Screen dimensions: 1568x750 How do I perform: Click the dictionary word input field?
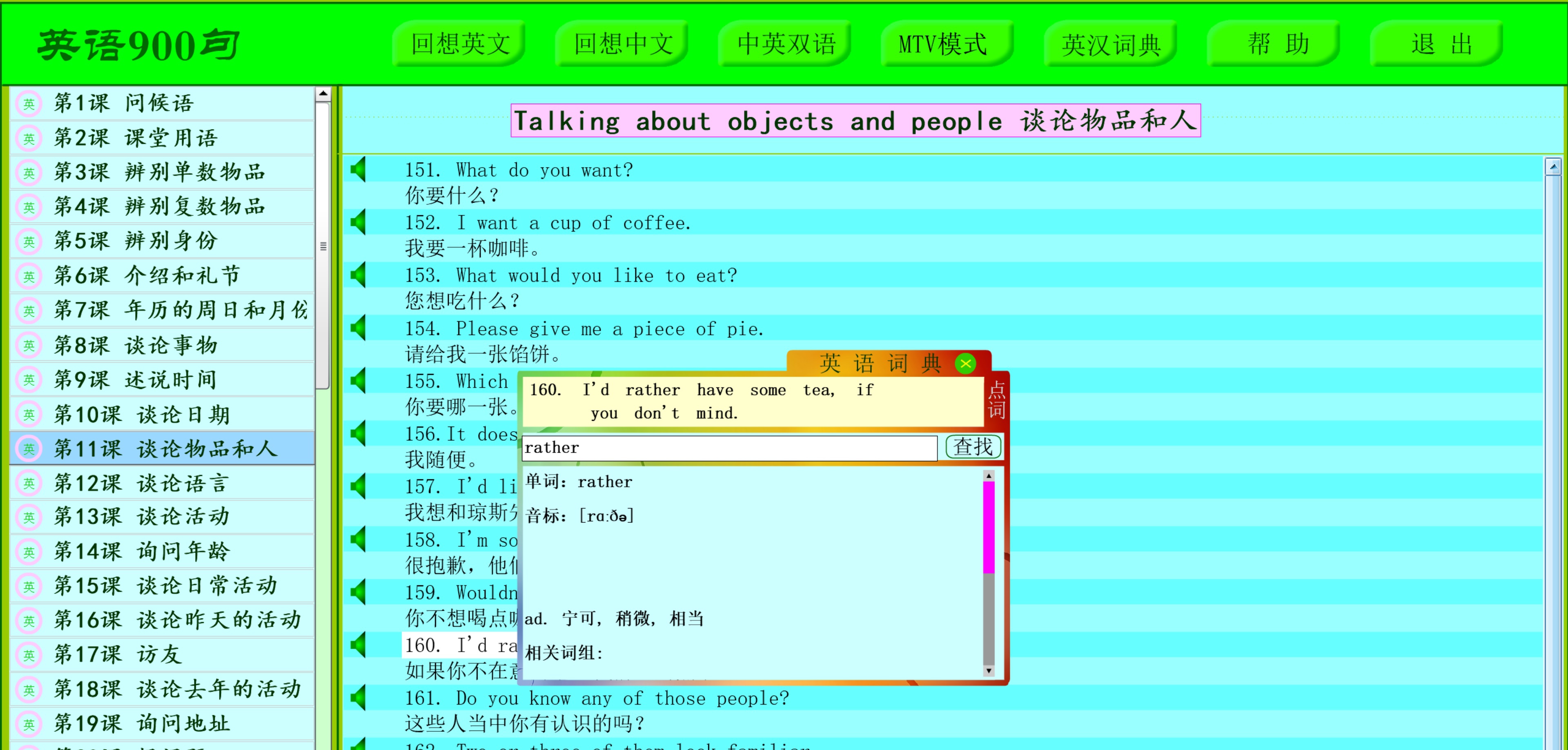[728, 448]
